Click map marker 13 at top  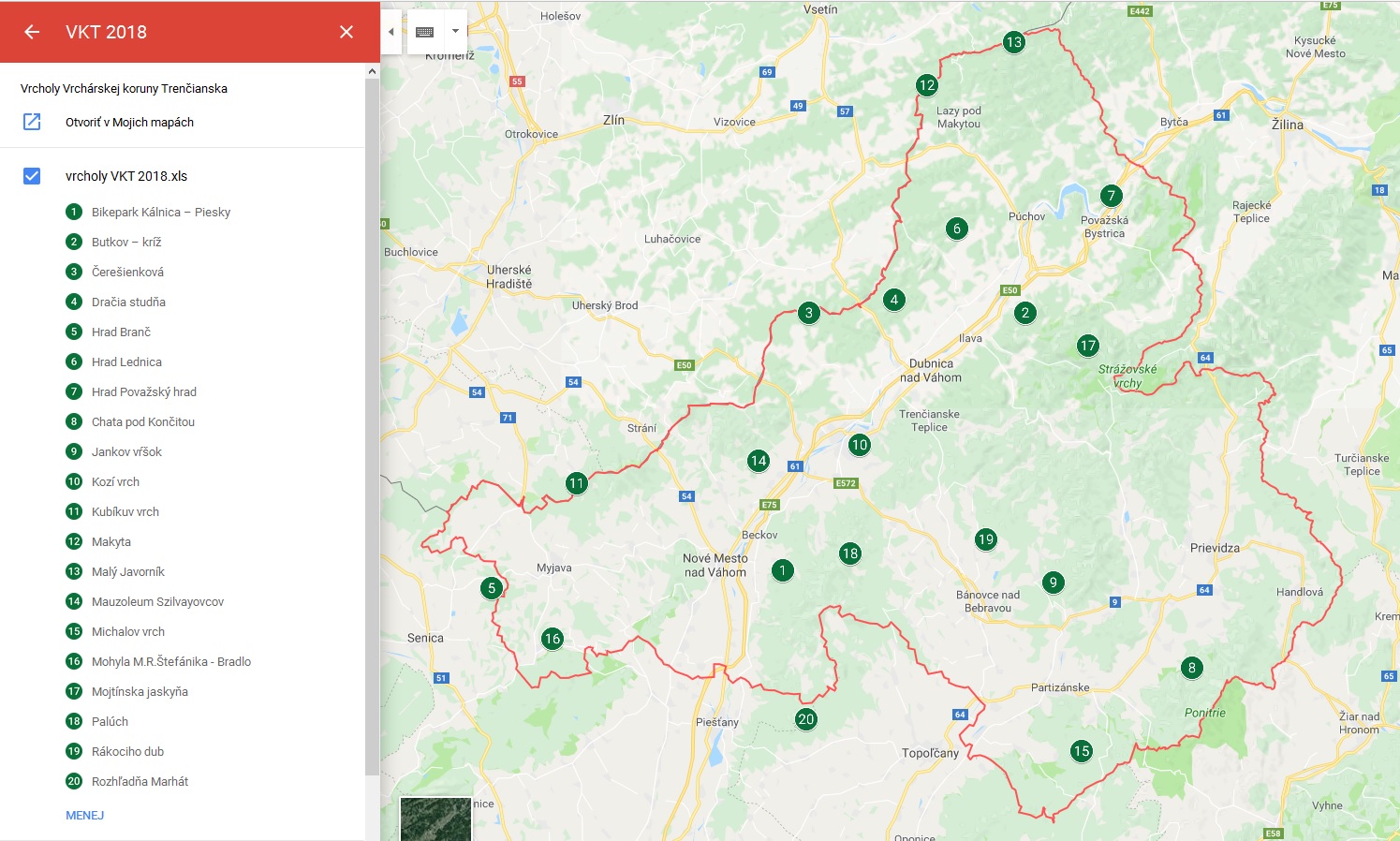point(1013,42)
